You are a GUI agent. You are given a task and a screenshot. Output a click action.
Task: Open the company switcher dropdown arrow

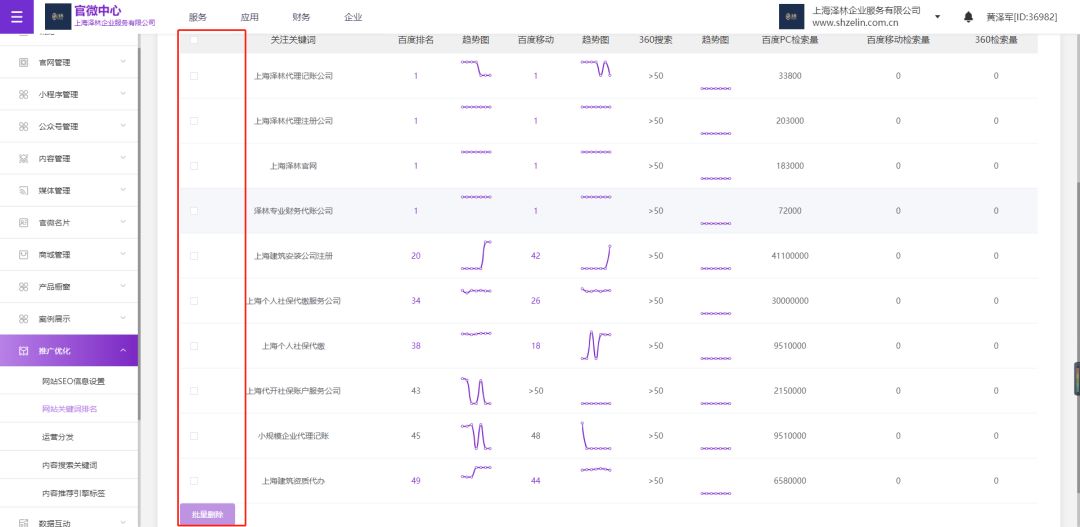pos(937,17)
